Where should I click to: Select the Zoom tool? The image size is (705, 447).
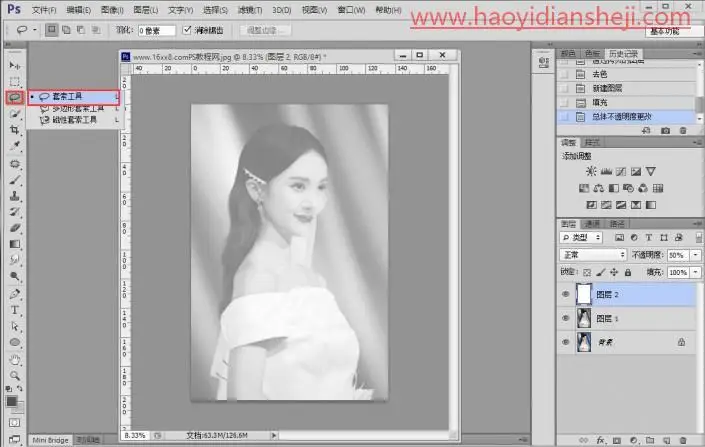coord(14,375)
